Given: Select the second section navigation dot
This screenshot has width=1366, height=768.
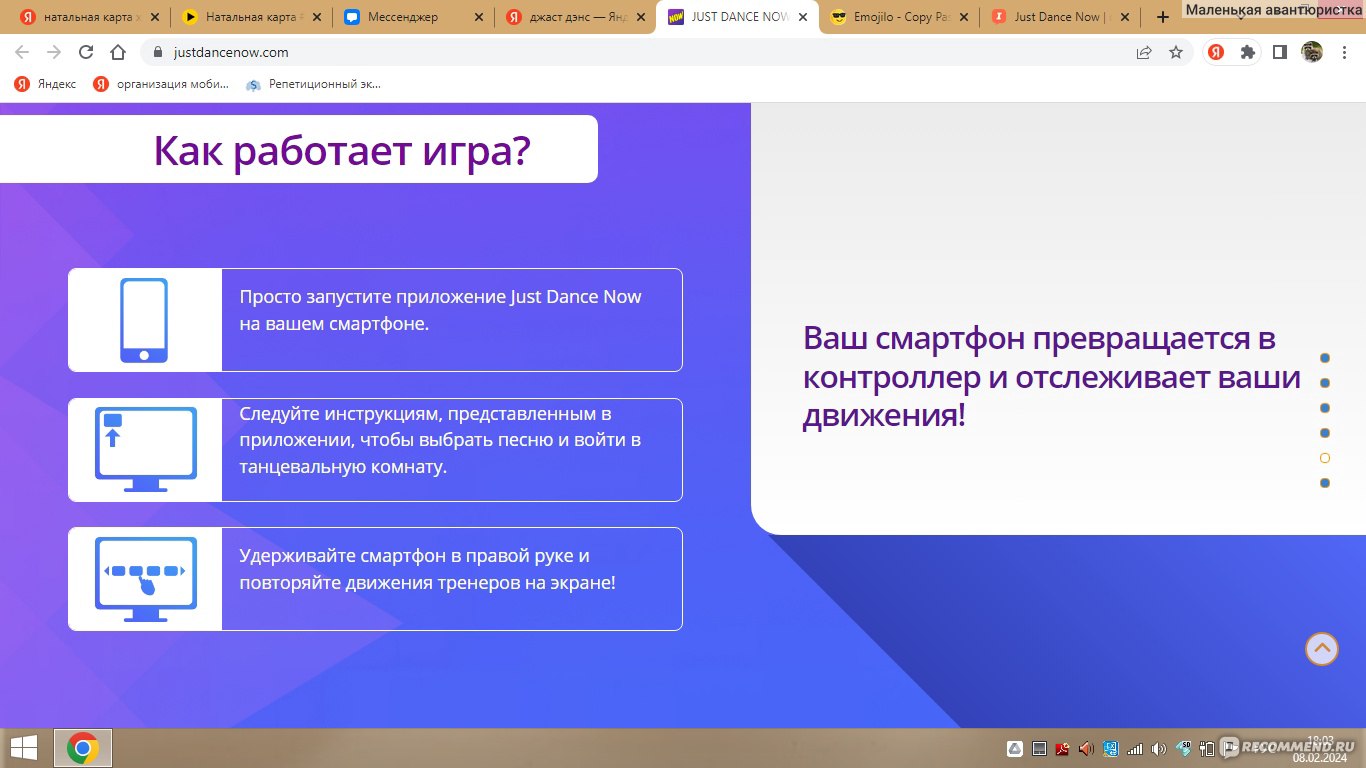Looking at the screenshot, I should coord(1325,383).
